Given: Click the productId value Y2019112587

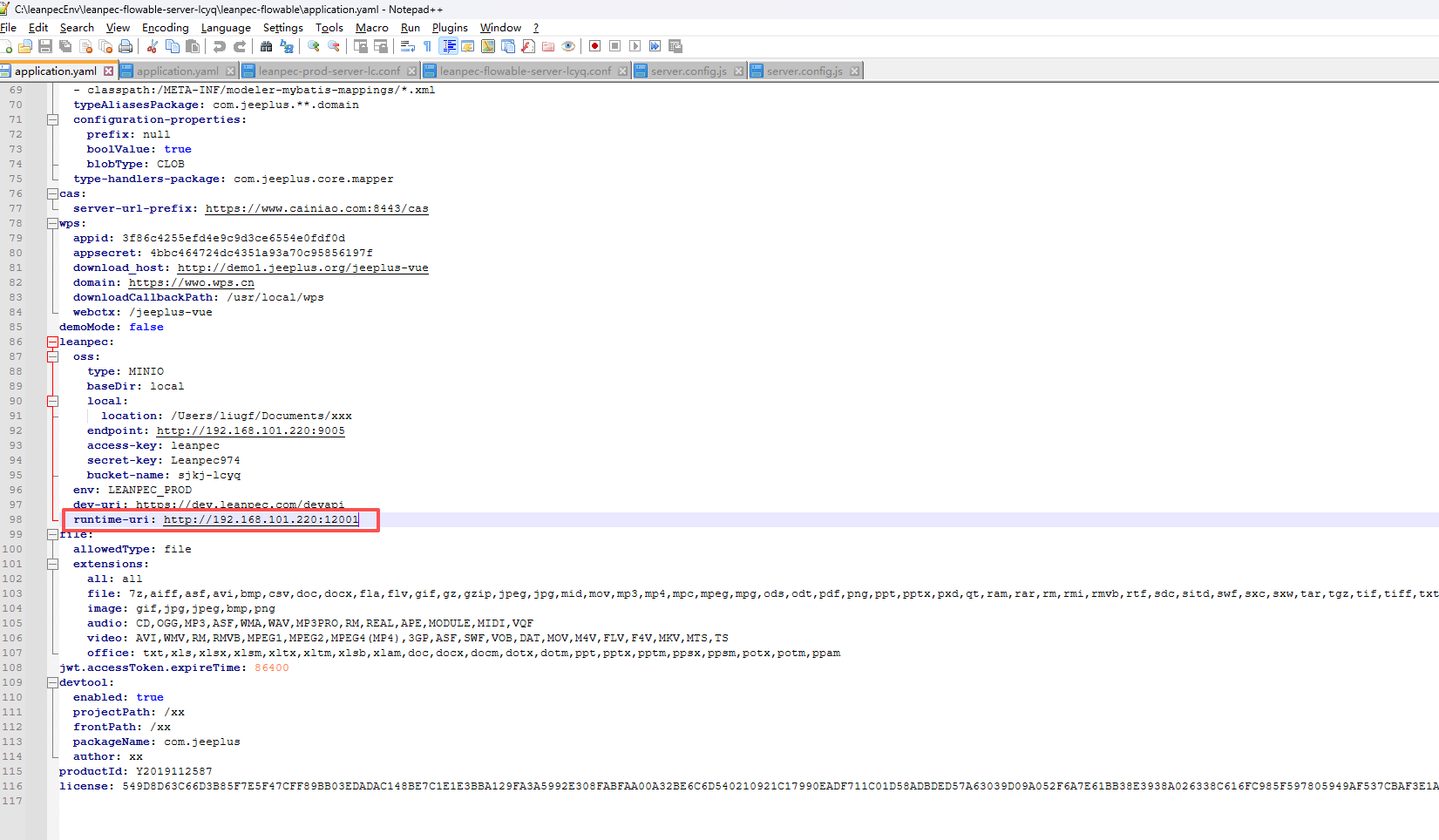Looking at the screenshot, I should click(x=174, y=771).
